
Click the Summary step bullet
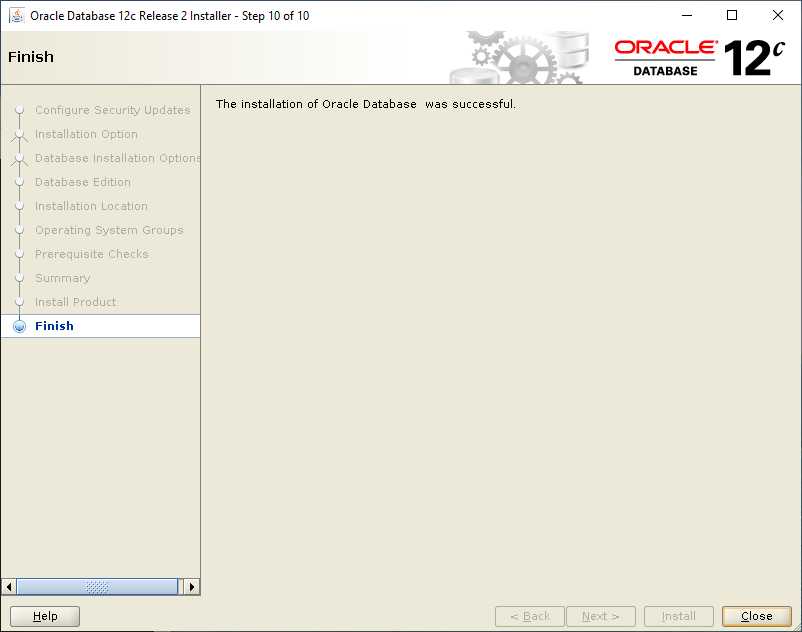[19, 278]
